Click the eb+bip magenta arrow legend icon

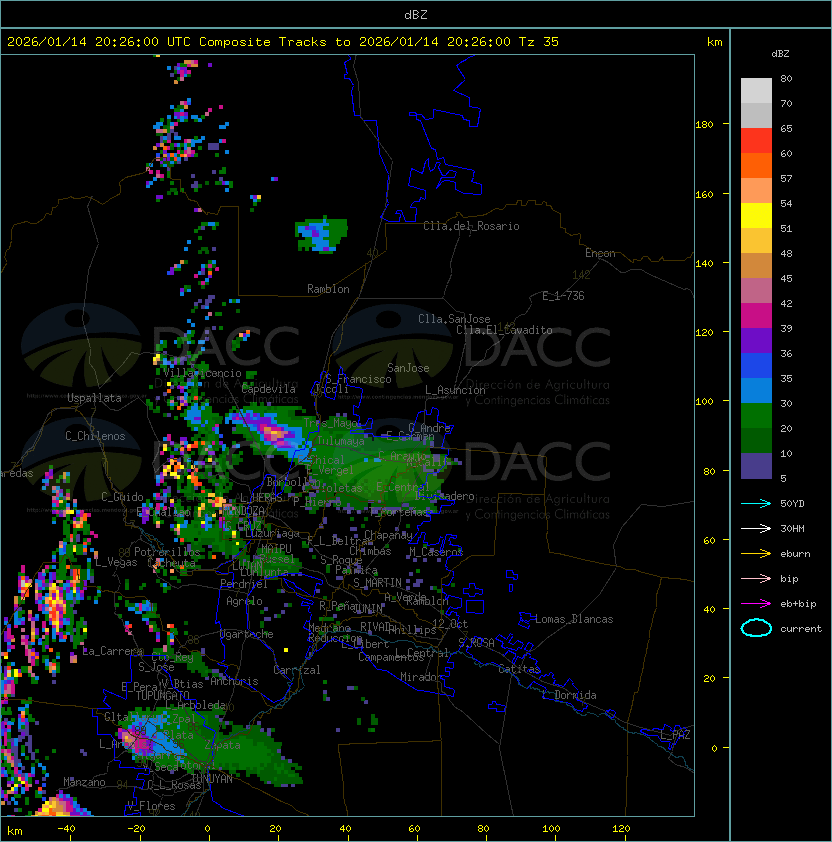(756, 604)
